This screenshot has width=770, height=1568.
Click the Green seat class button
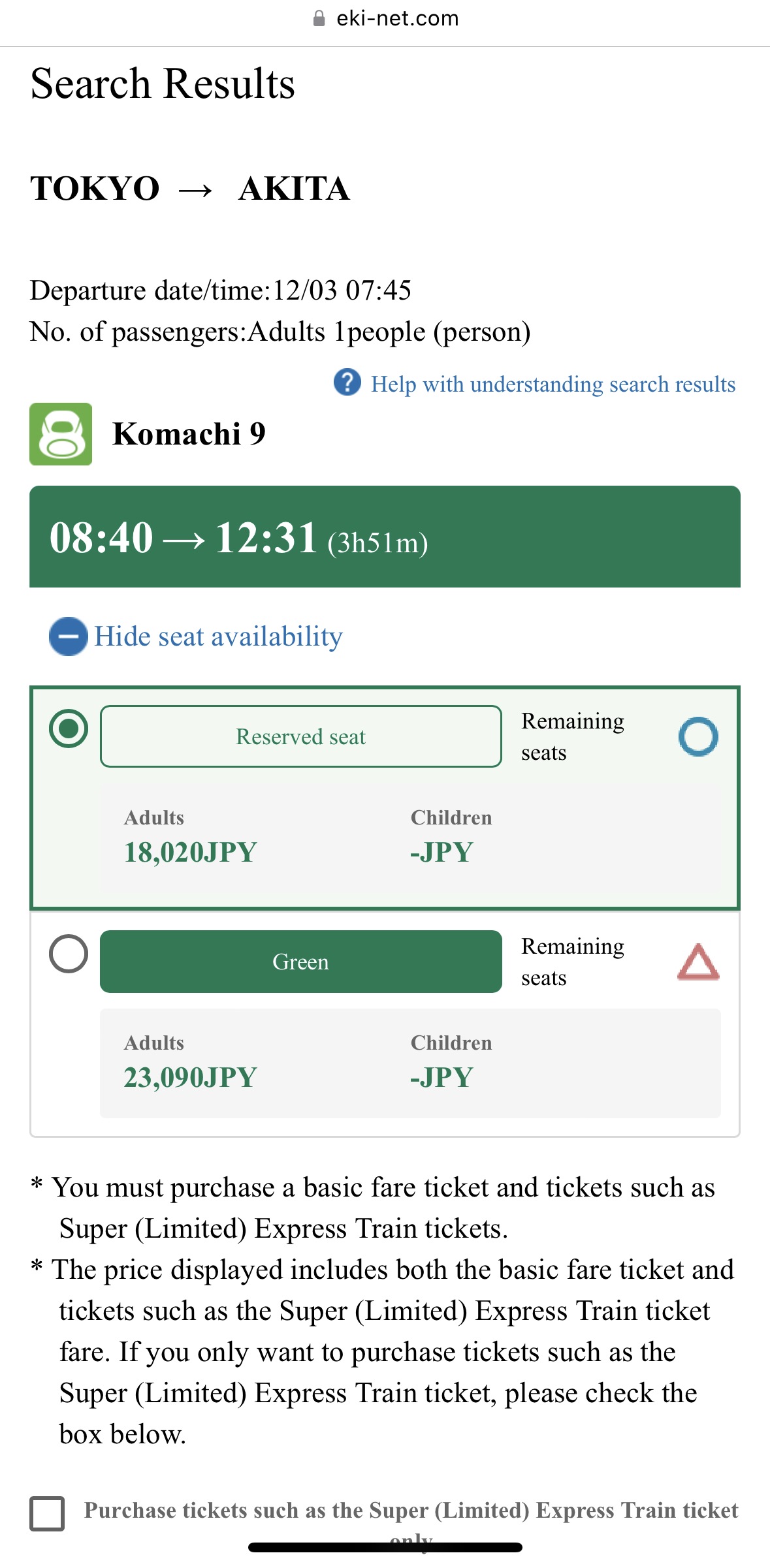[300, 962]
